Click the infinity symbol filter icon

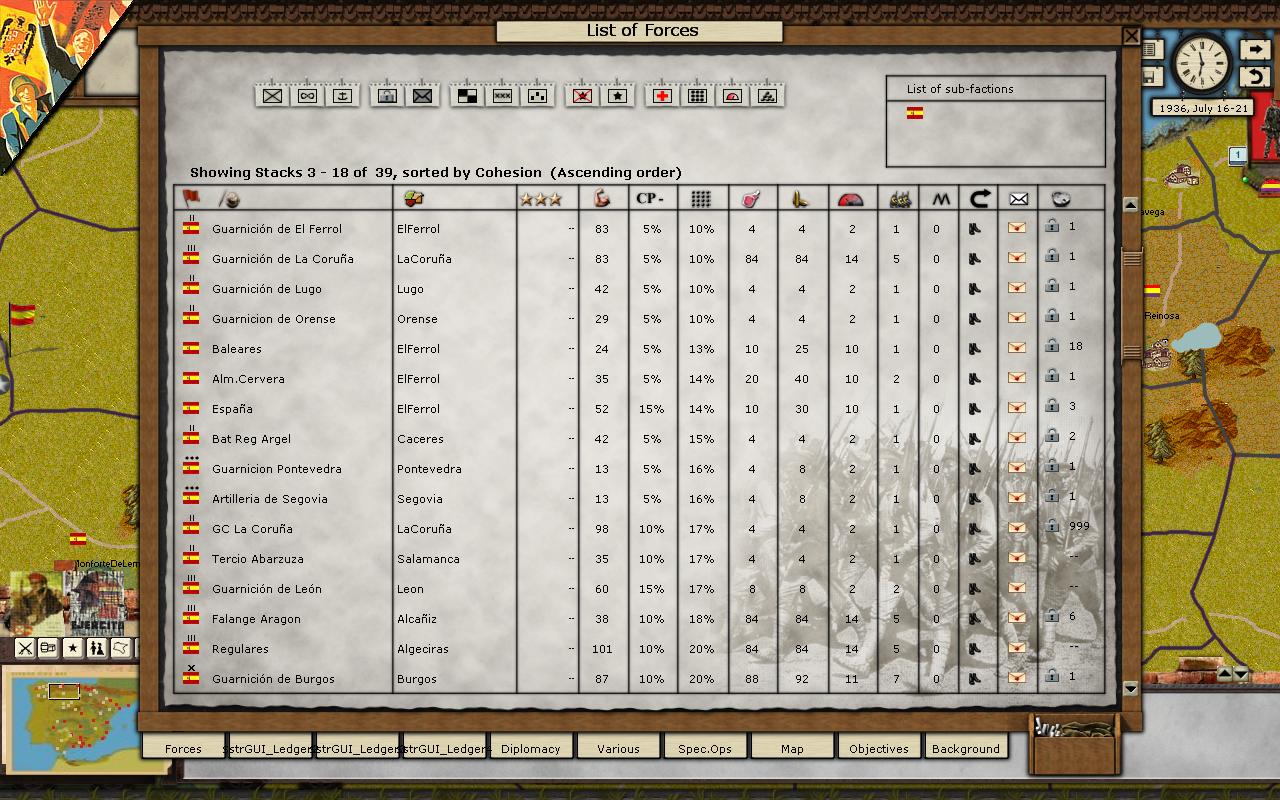click(x=307, y=95)
